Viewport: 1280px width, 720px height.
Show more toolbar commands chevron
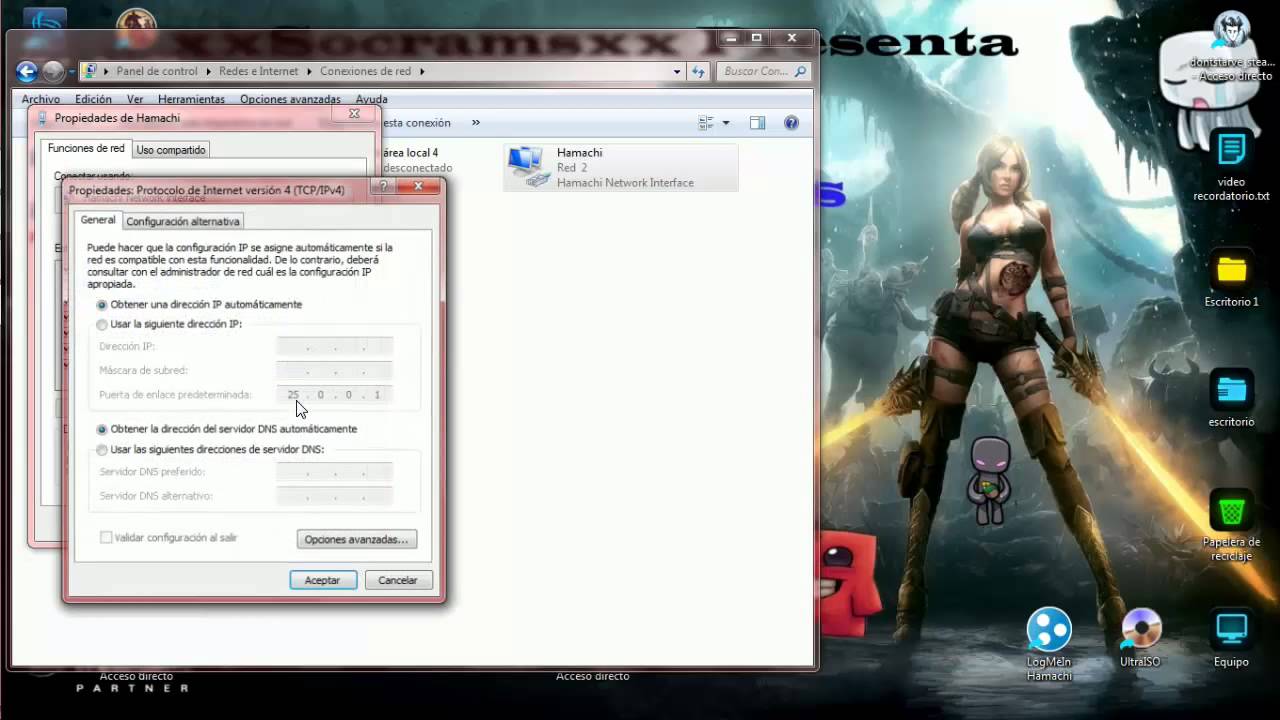click(x=475, y=123)
